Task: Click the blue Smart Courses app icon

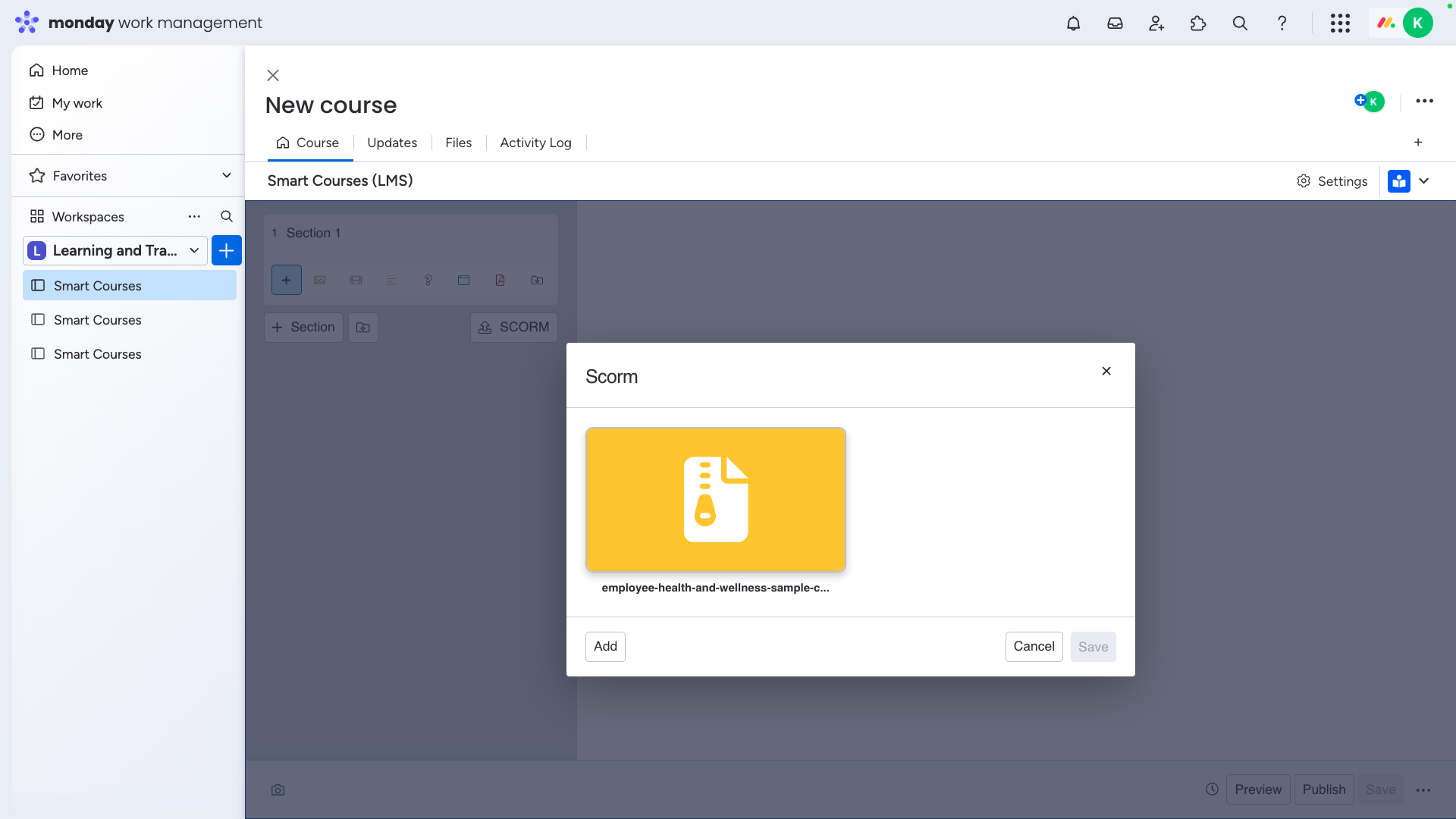Action: click(x=1398, y=180)
